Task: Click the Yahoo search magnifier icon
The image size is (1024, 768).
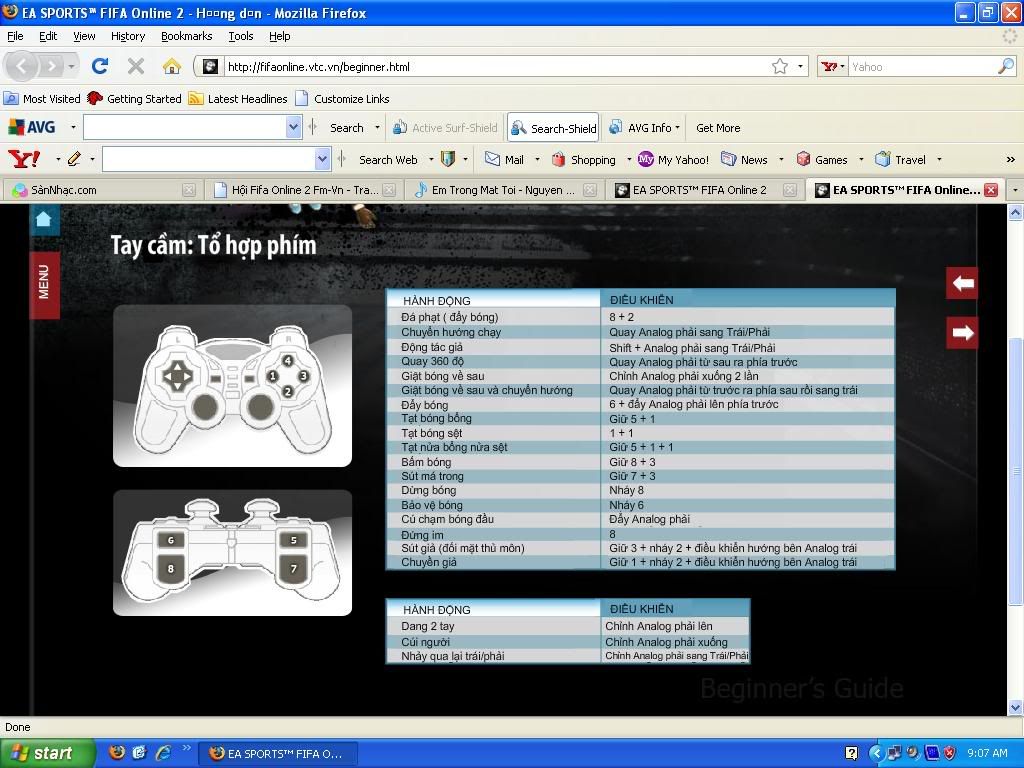Action: click(1006, 66)
